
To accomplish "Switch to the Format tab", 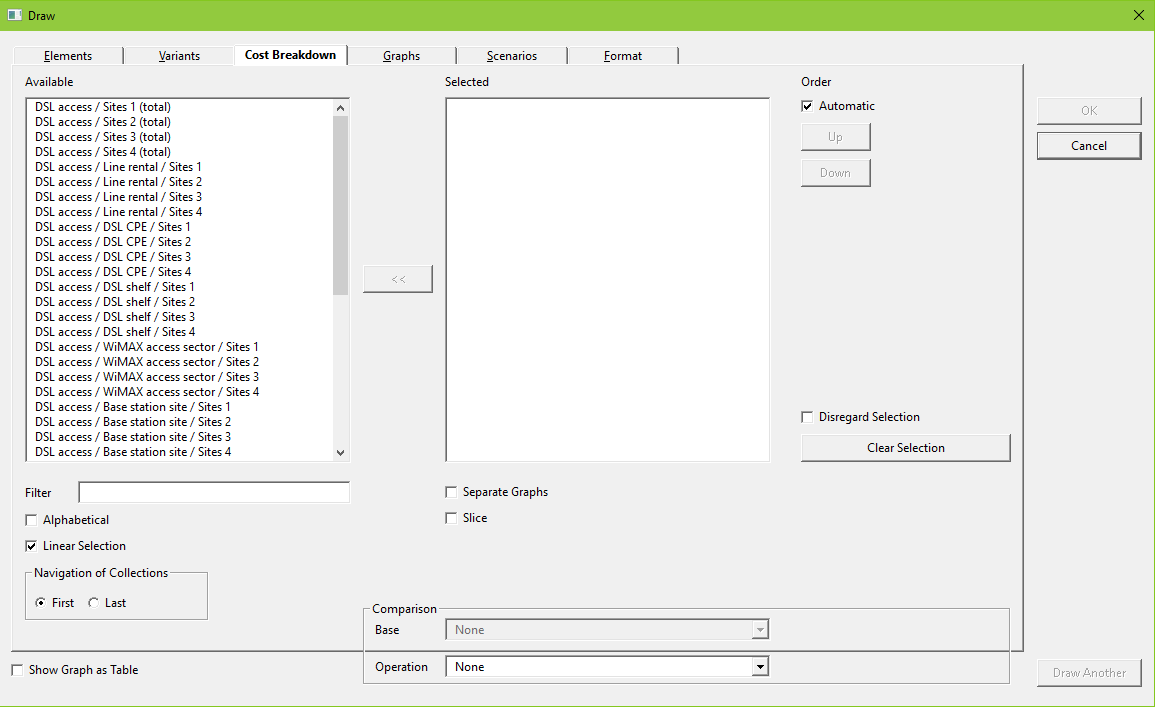I will [622, 56].
